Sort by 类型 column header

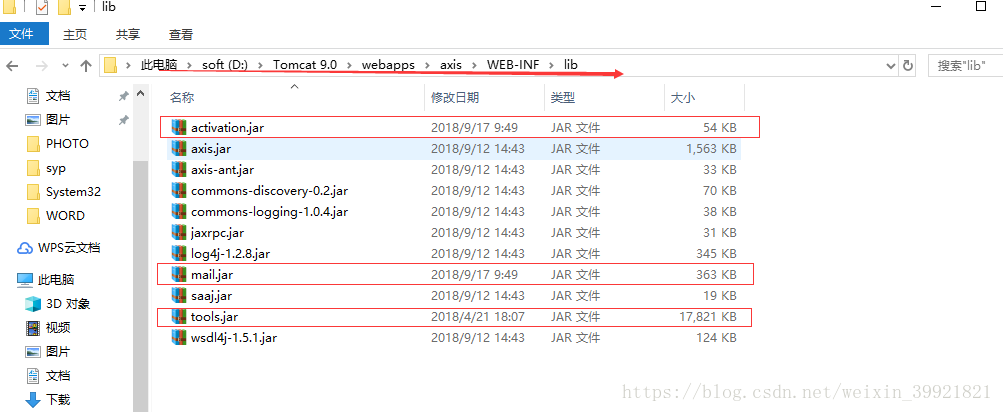563,98
